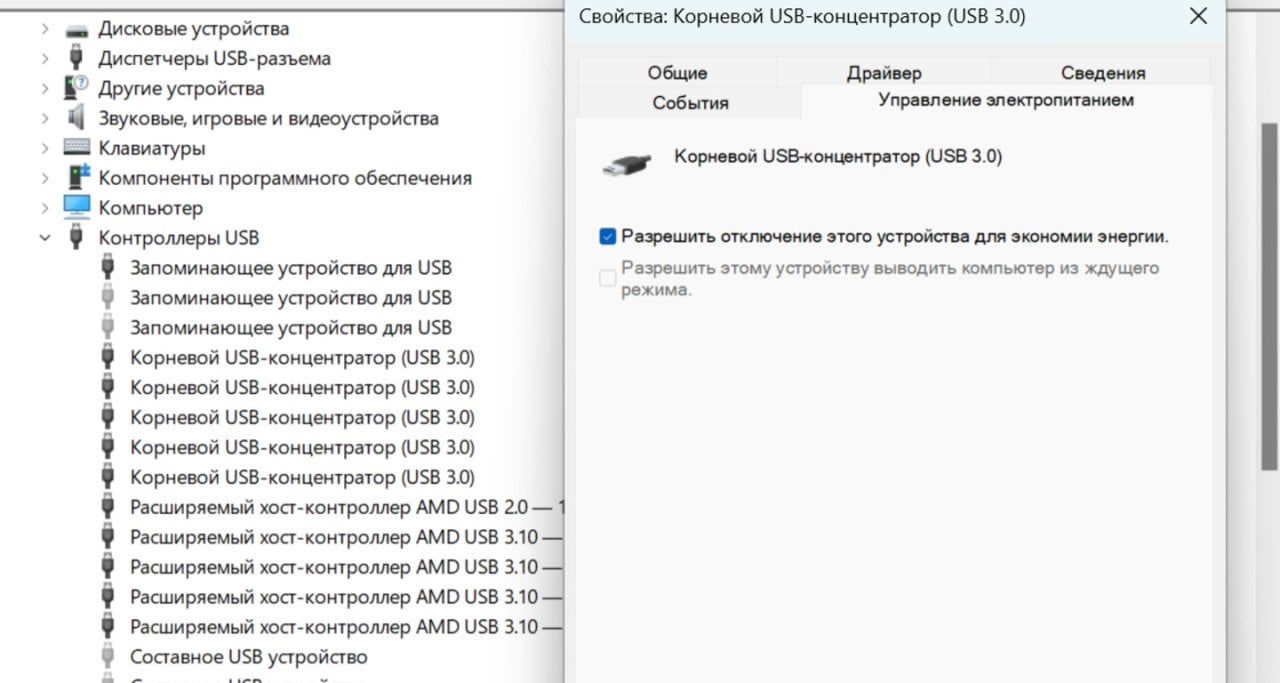Switch to the События tab

pyautogui.click(x=690, y=103)
